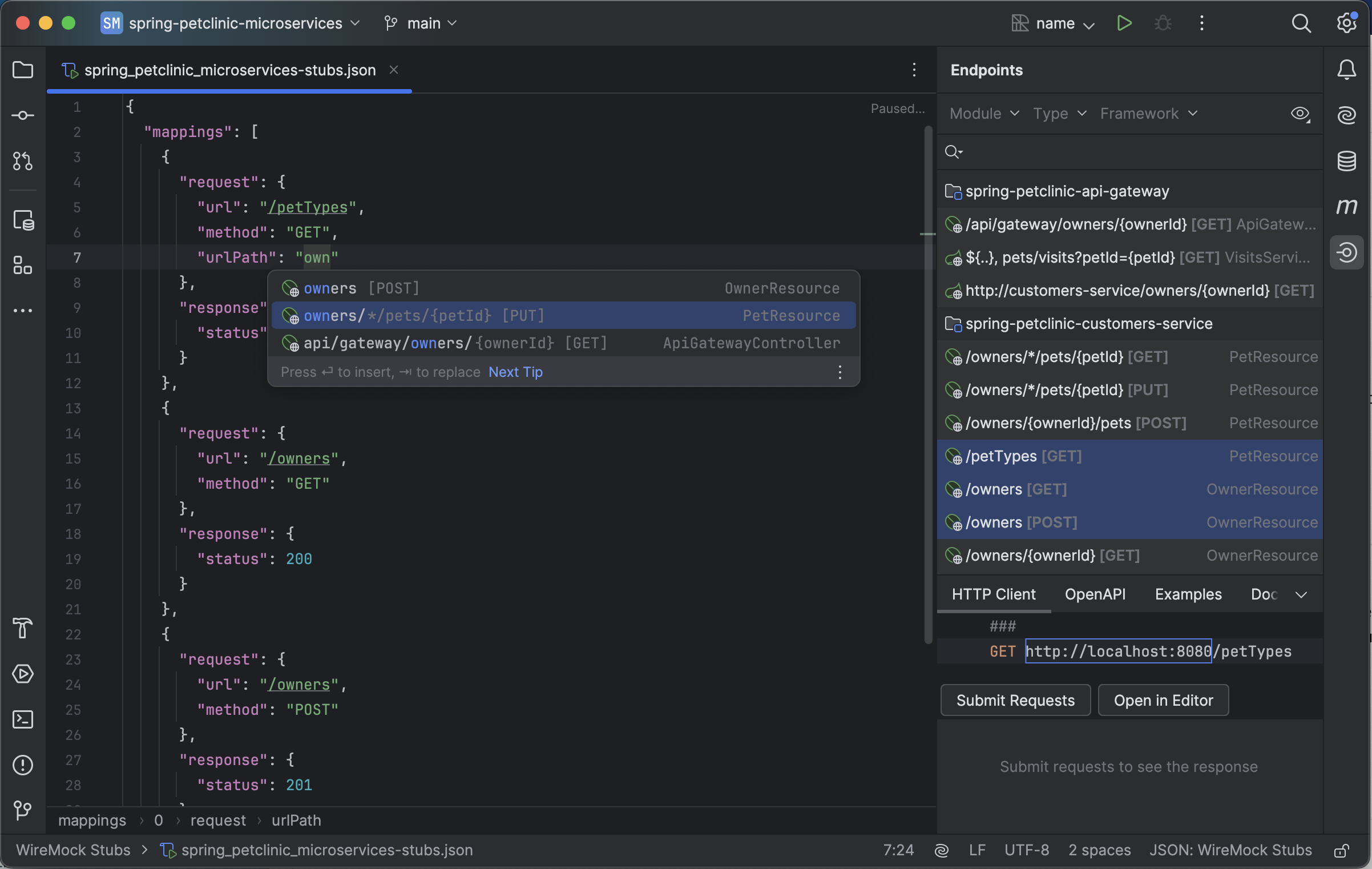Click the Next Tip link
1372x869 pixels.
(x=515, y=372)
